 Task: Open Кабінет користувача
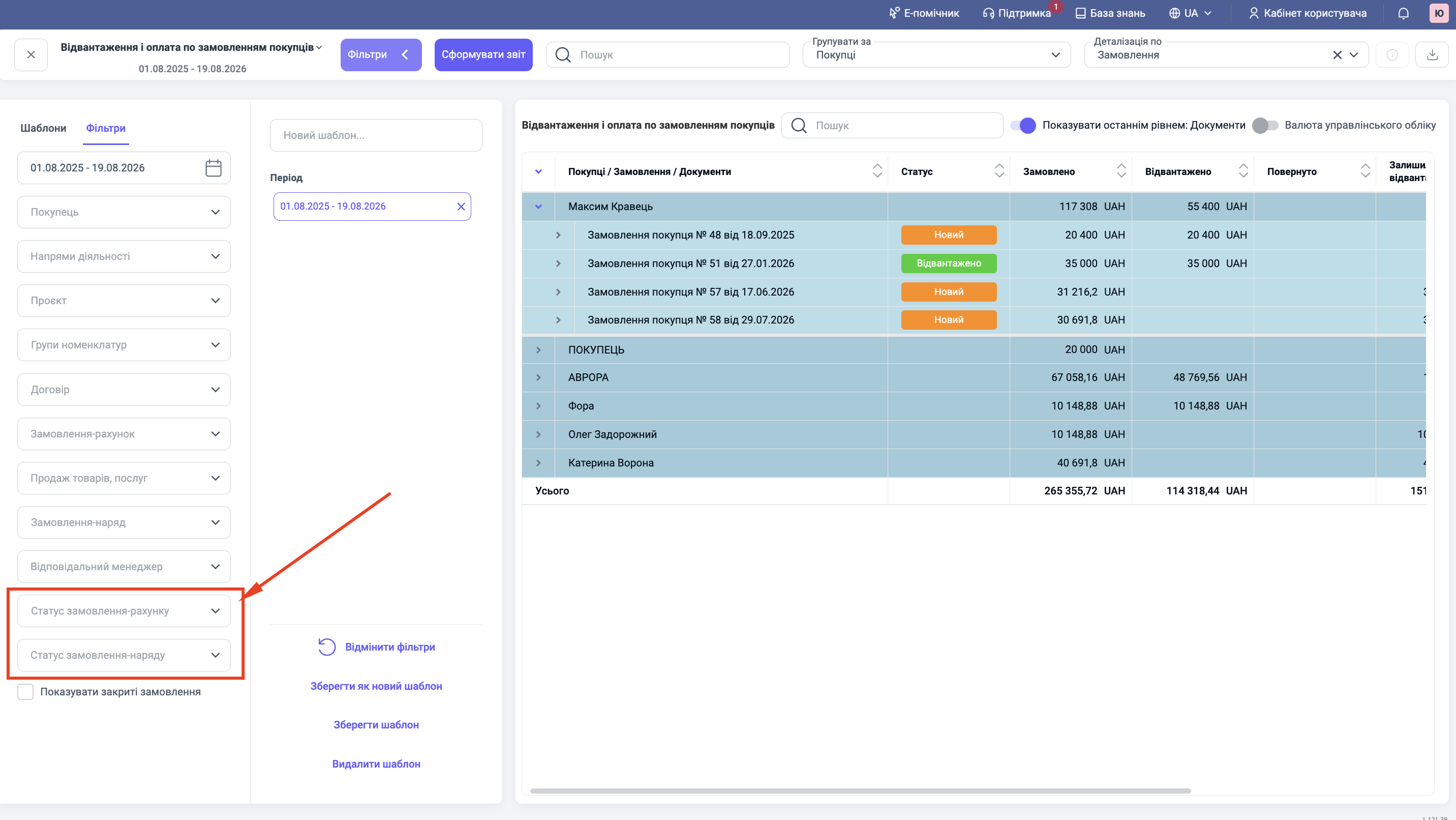point(1308,13)
